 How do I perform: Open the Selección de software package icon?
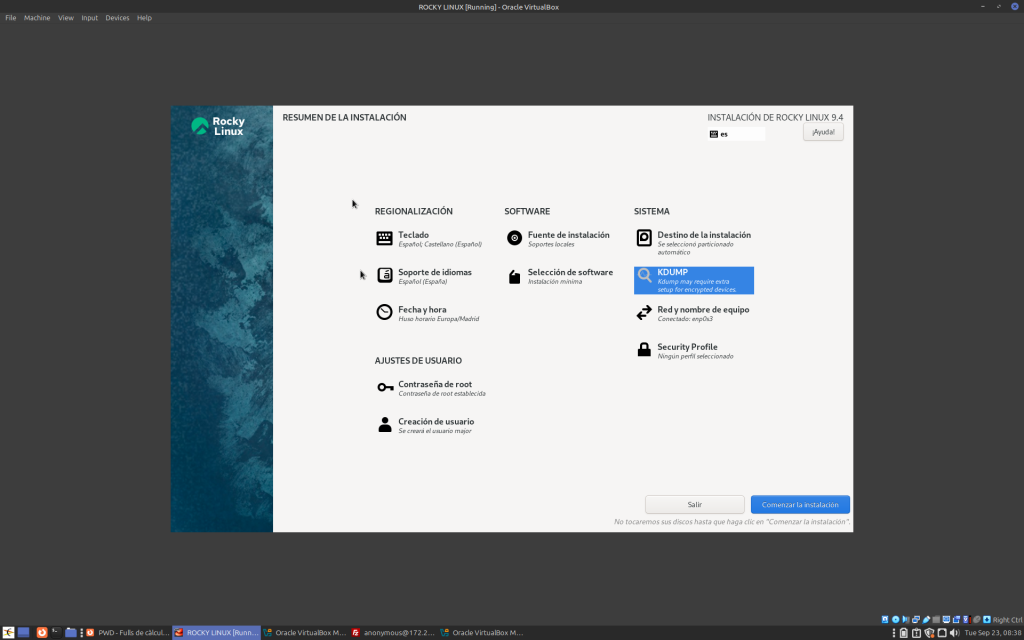(514, 276)
